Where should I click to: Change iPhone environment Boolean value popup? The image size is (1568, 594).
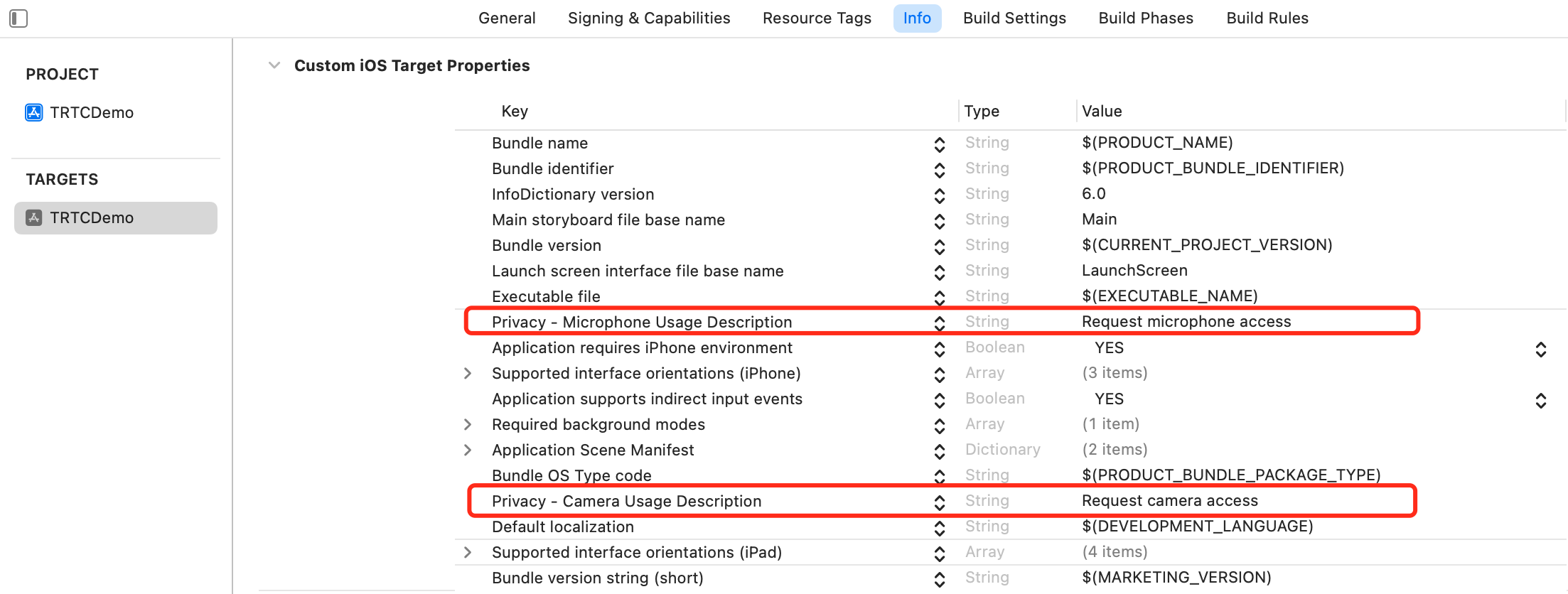tap(1540, 349)
